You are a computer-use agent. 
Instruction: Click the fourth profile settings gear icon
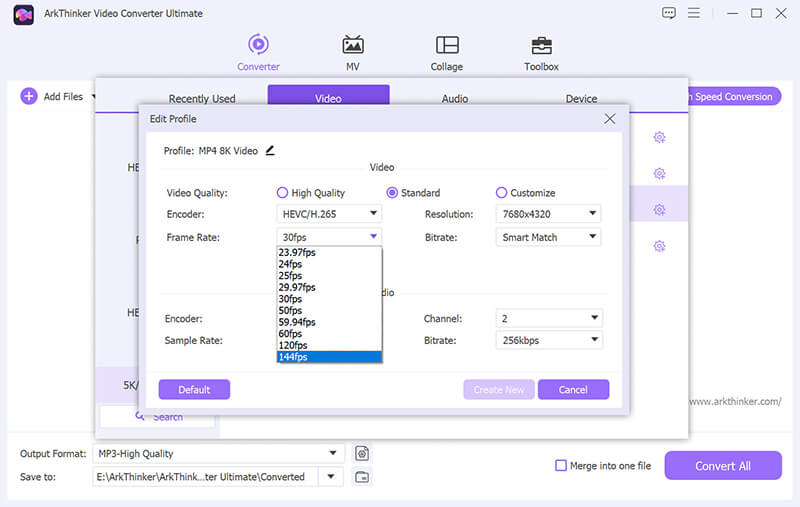[x=659, y=246]
